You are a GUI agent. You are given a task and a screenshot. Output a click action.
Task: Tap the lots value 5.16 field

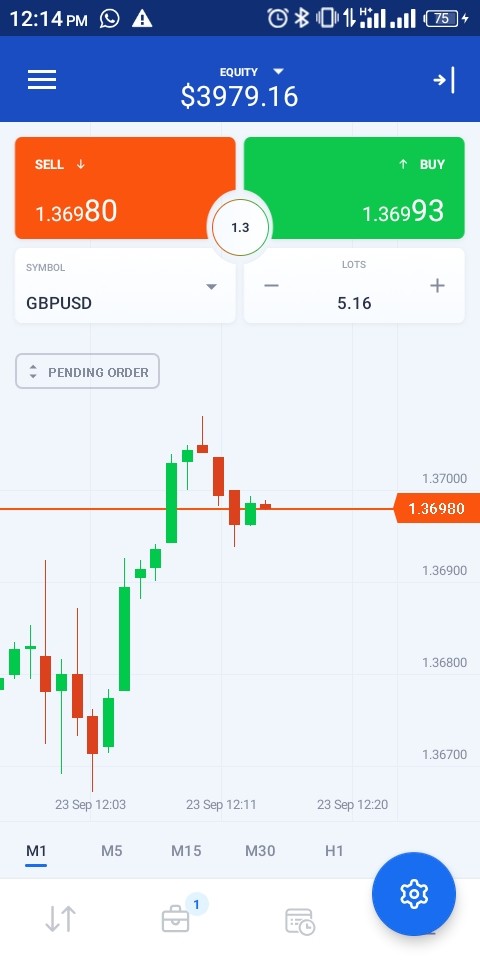(x=354, y=303)
